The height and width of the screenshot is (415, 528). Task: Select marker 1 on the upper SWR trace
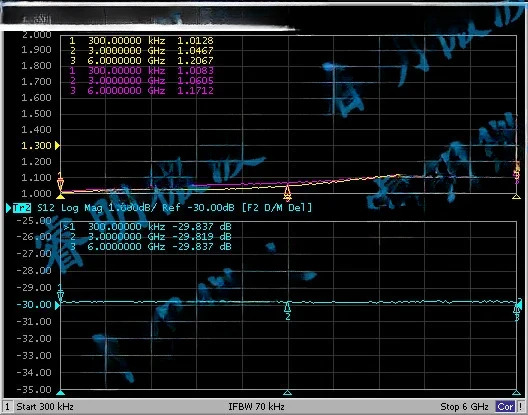(x=60, y=182)
